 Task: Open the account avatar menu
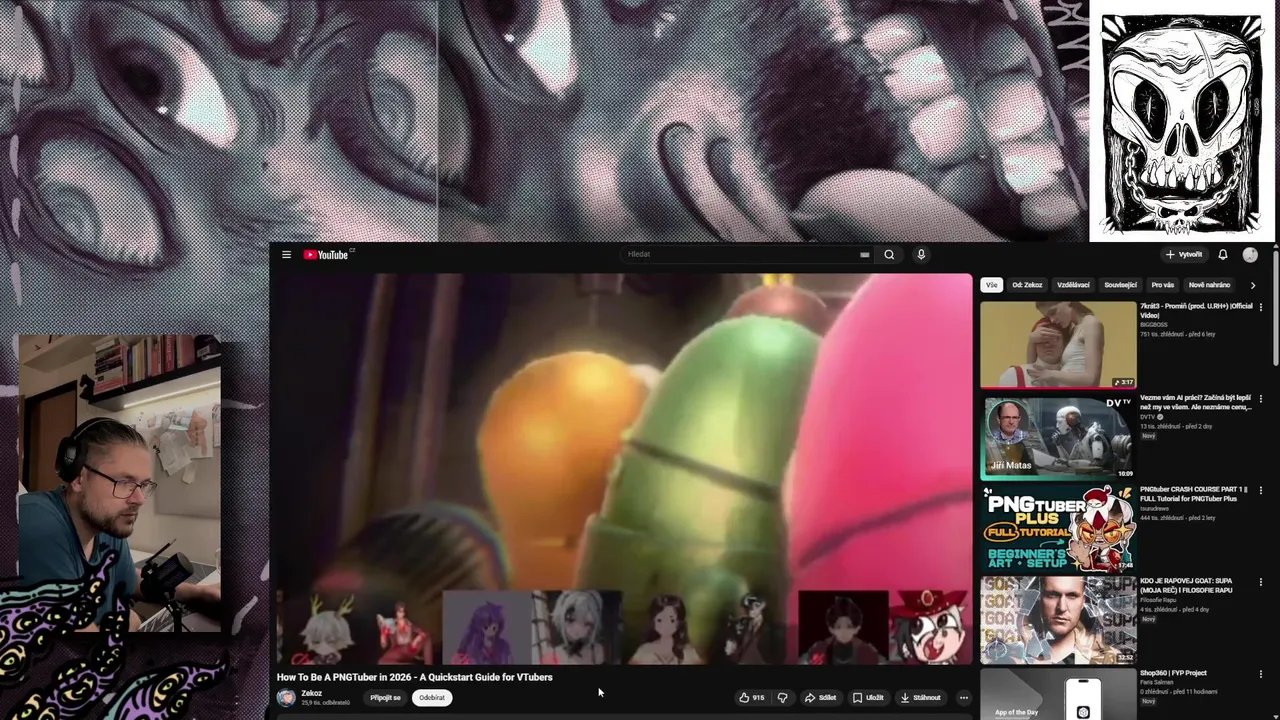click(x=1250, y=254)
